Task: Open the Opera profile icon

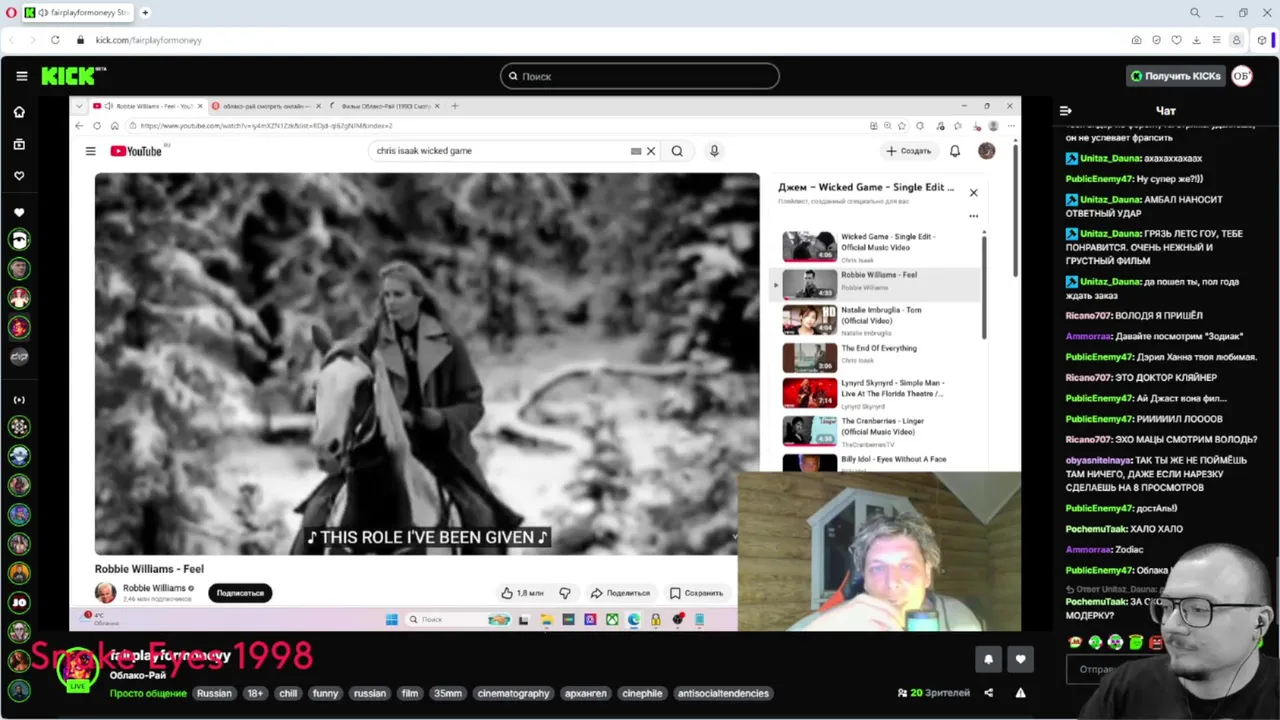Action: coord(1236,40)
